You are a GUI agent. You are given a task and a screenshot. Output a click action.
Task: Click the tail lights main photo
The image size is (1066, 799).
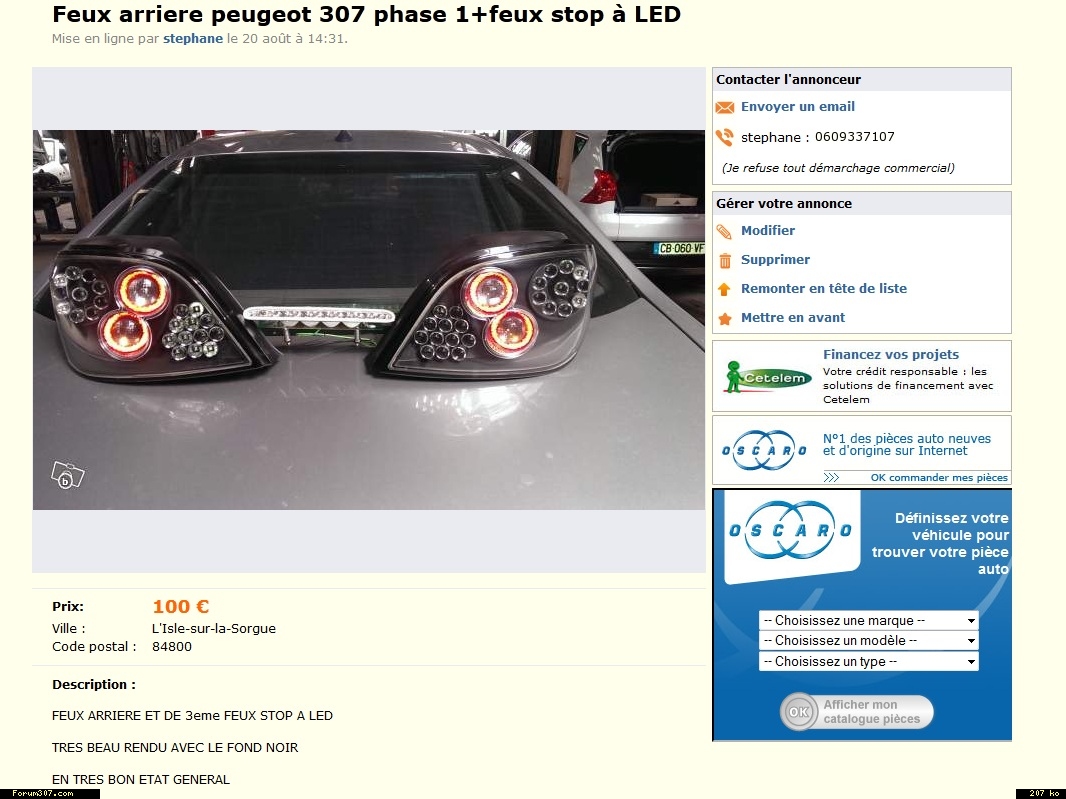click(369, 320)
